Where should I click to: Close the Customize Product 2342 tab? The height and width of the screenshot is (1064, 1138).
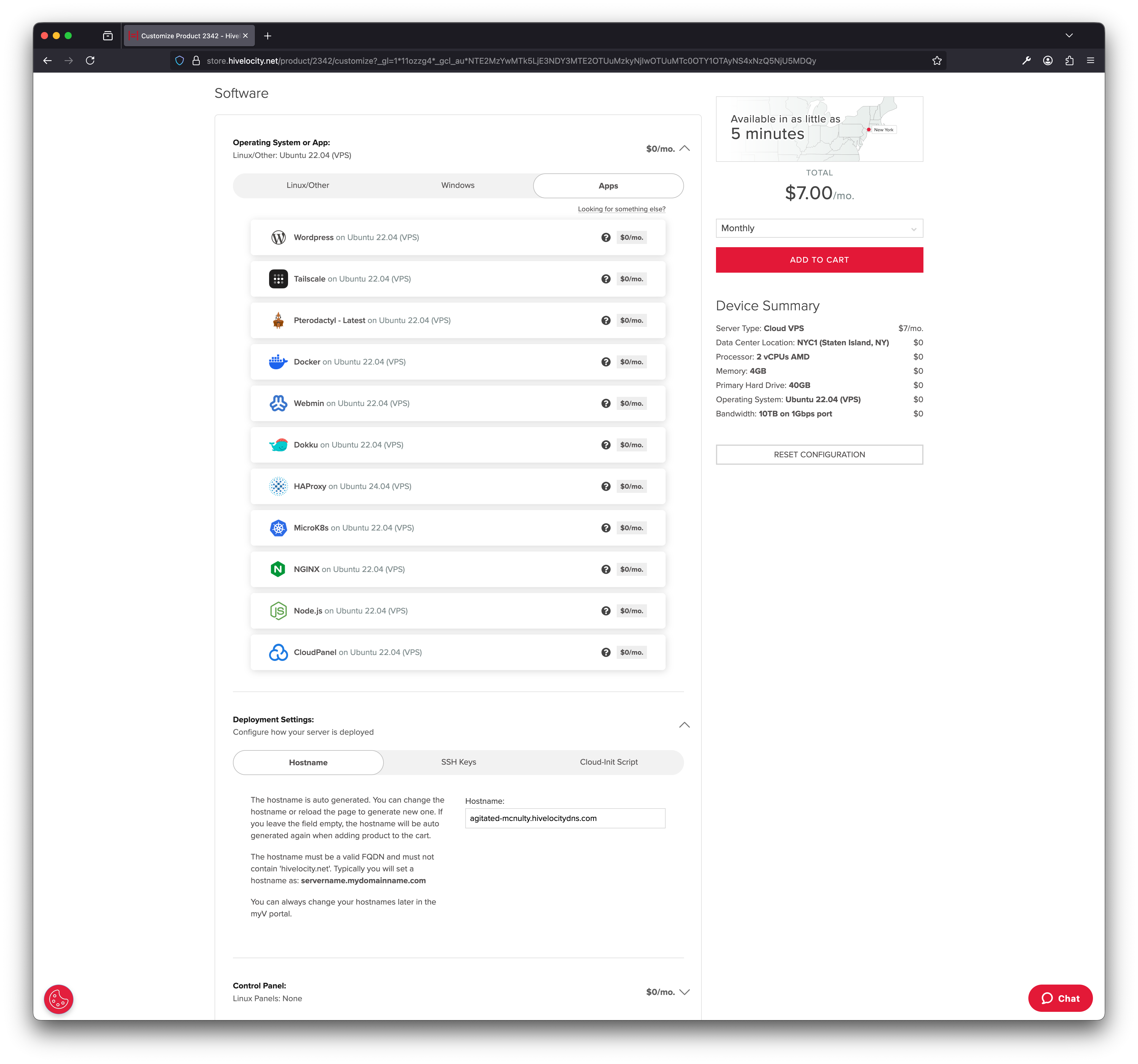245,36
